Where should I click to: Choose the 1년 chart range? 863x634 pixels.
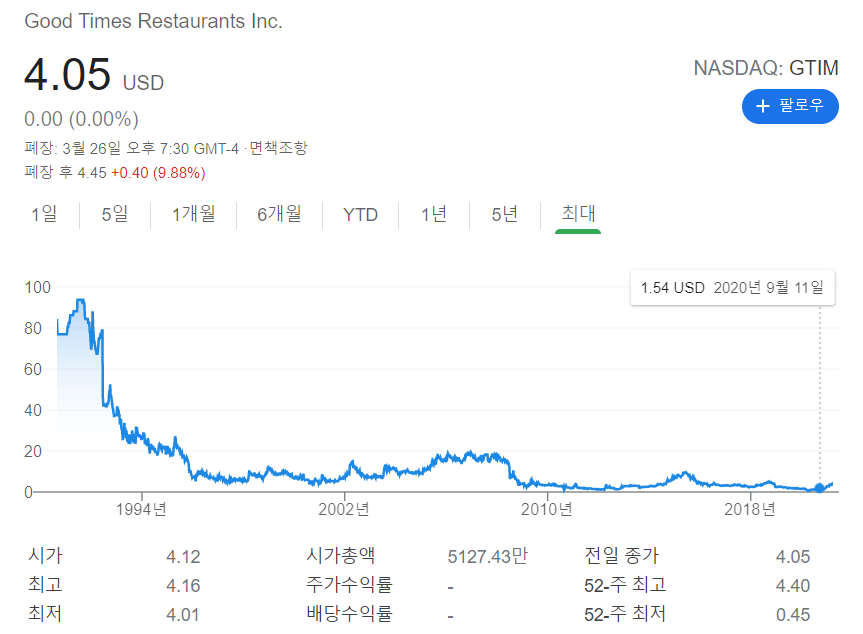coord(434,214)
